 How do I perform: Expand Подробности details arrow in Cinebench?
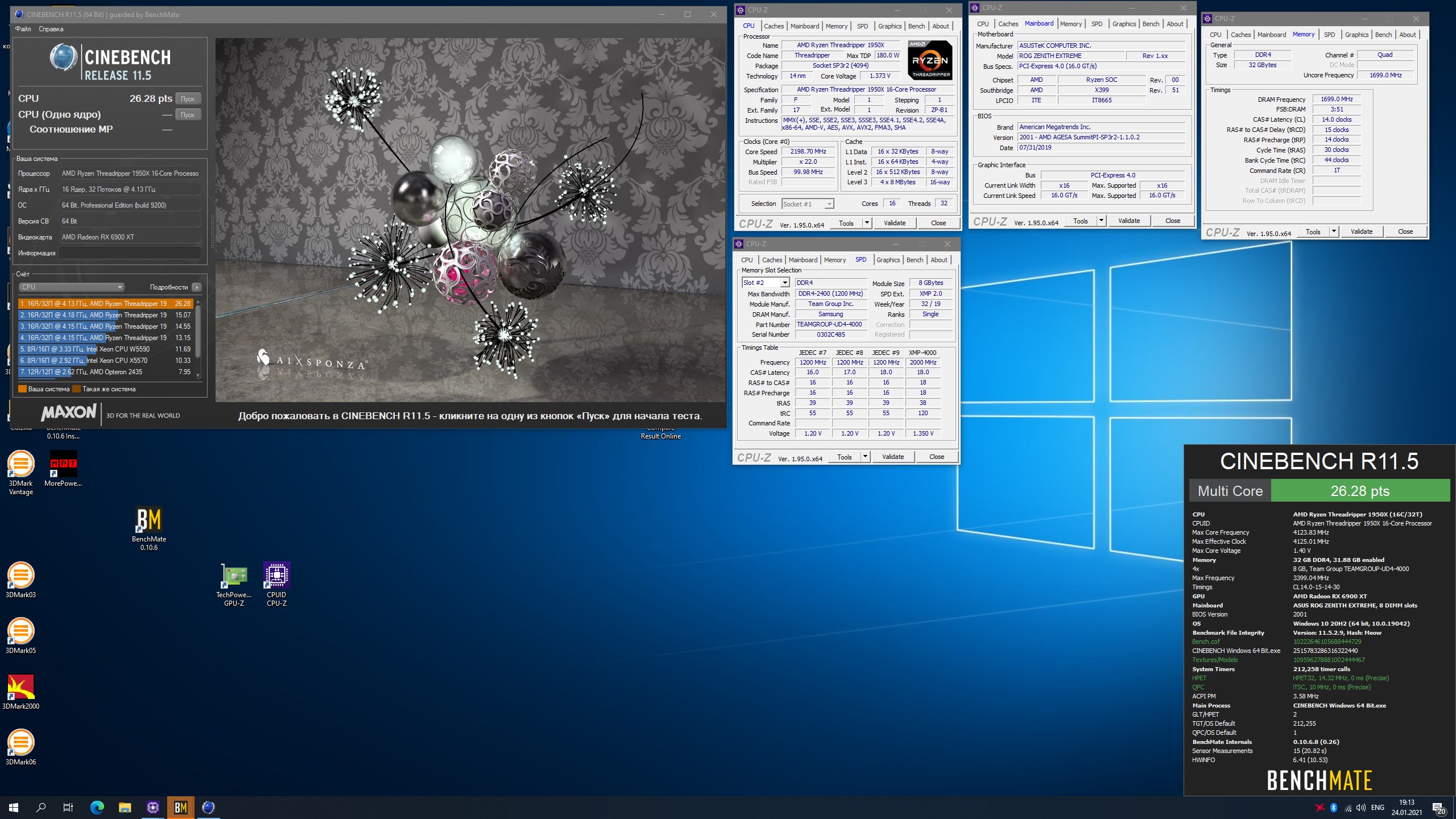[x=197, y=287]
